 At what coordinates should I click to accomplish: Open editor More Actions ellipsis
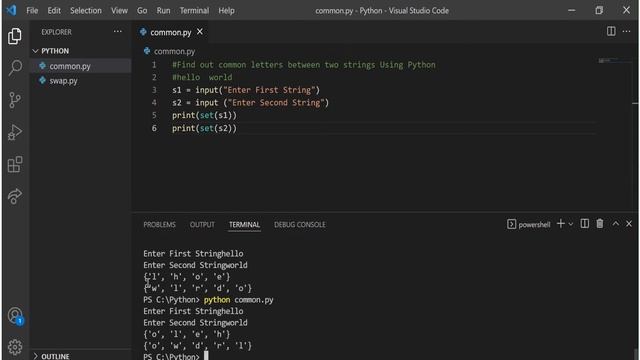coord(627,31)
